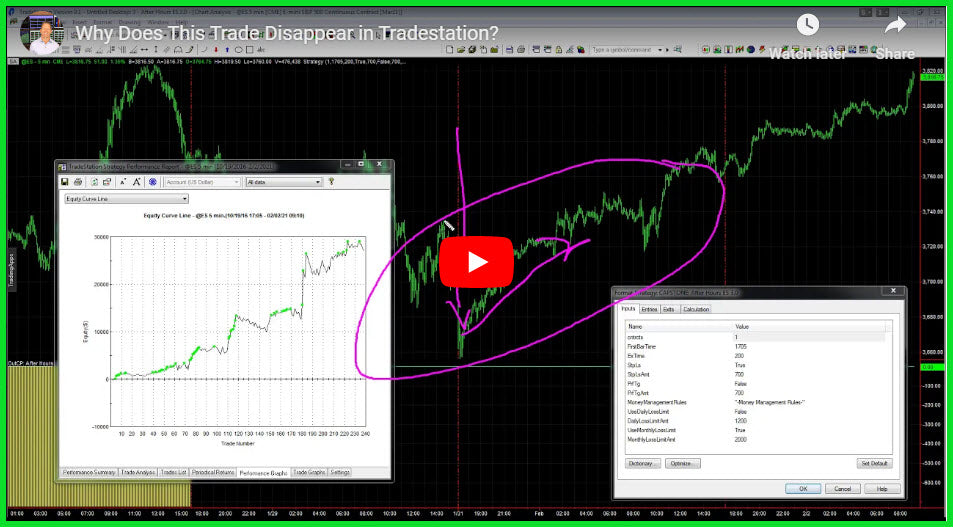
Task: Refresh the performance report data
Action: [94, 182]
